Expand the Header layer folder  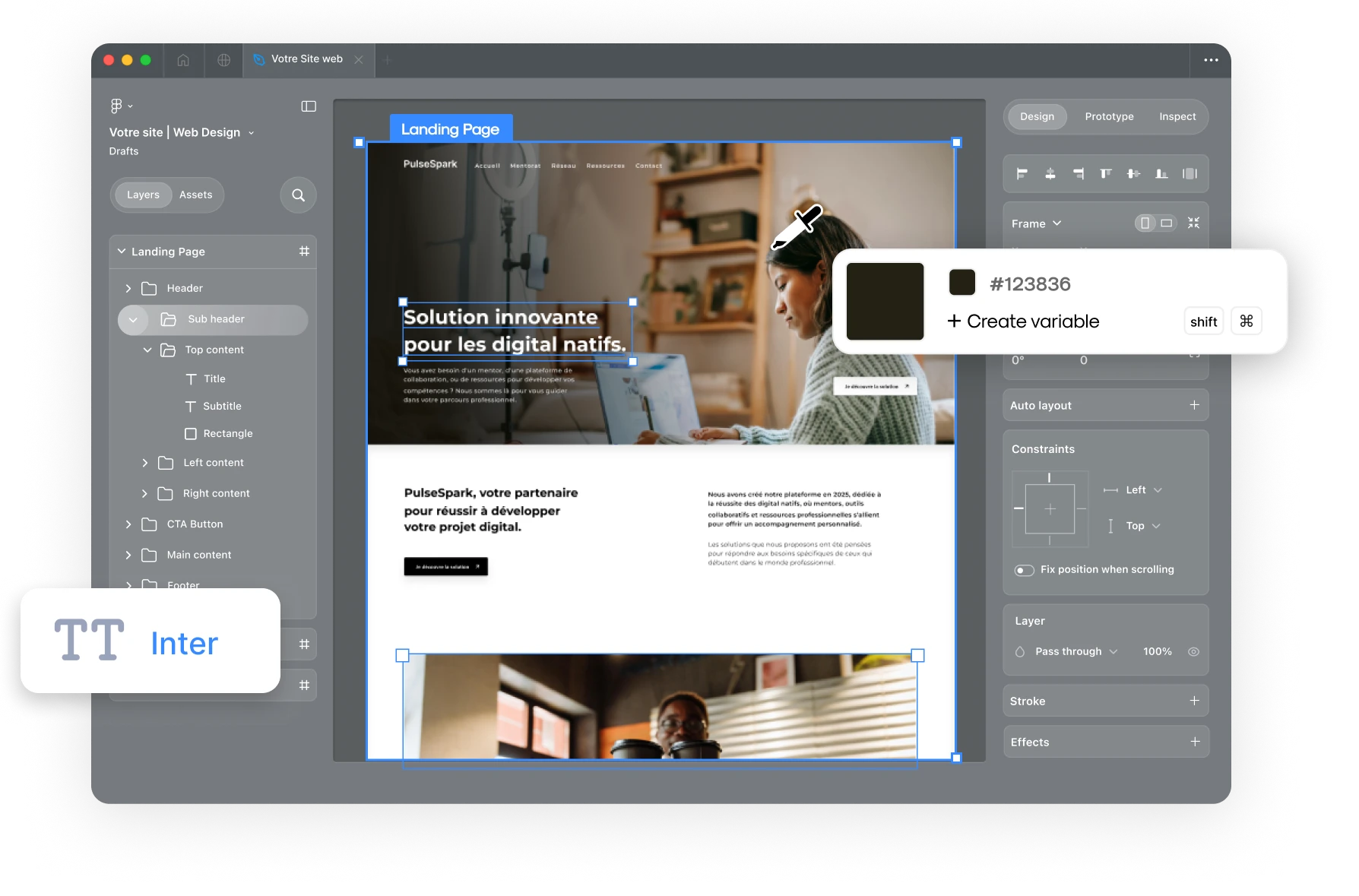click(128, 289)
